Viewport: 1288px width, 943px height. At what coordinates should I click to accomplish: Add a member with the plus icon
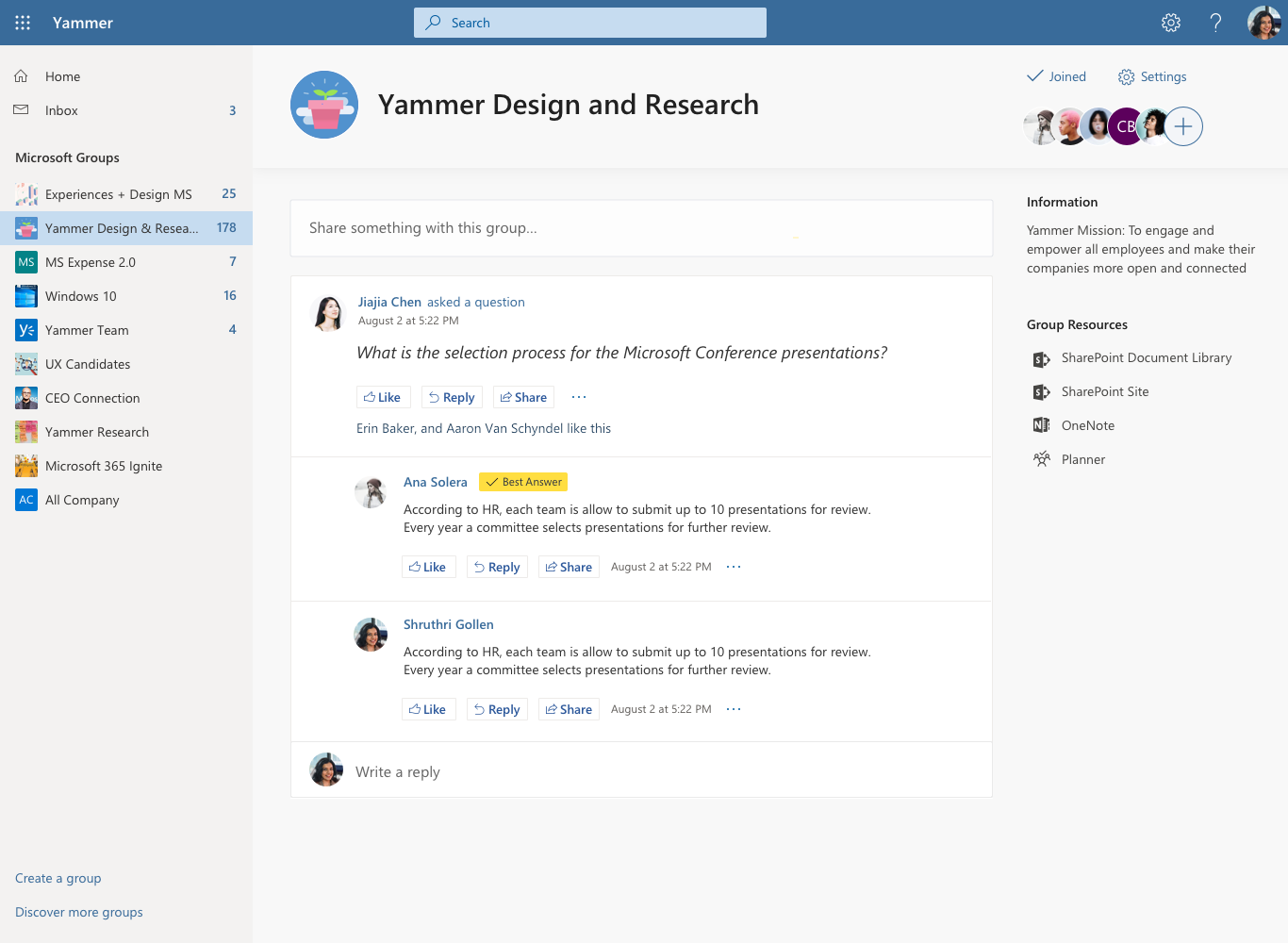point(1183,126)
